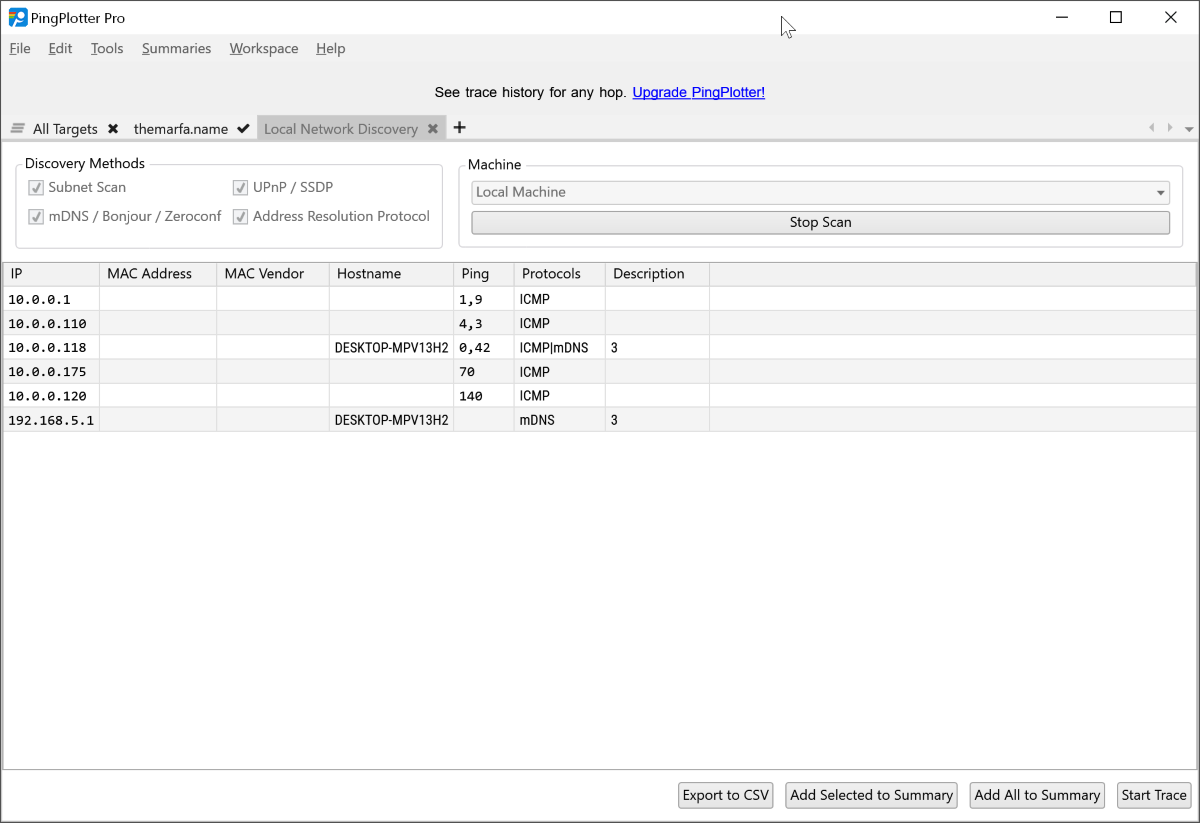Open the Edit menu

[60, 49]
